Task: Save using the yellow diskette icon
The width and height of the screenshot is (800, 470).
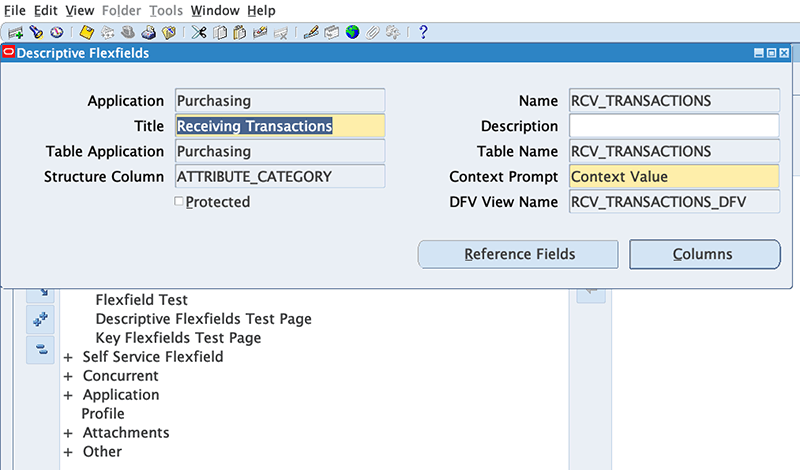Action: pyautogui.click(x=87, y=33)
